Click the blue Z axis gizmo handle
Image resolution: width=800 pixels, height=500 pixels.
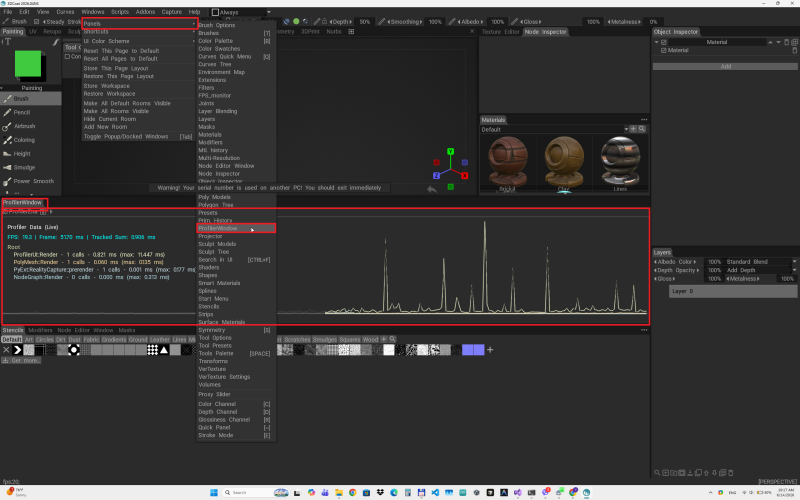coord(436,176)
